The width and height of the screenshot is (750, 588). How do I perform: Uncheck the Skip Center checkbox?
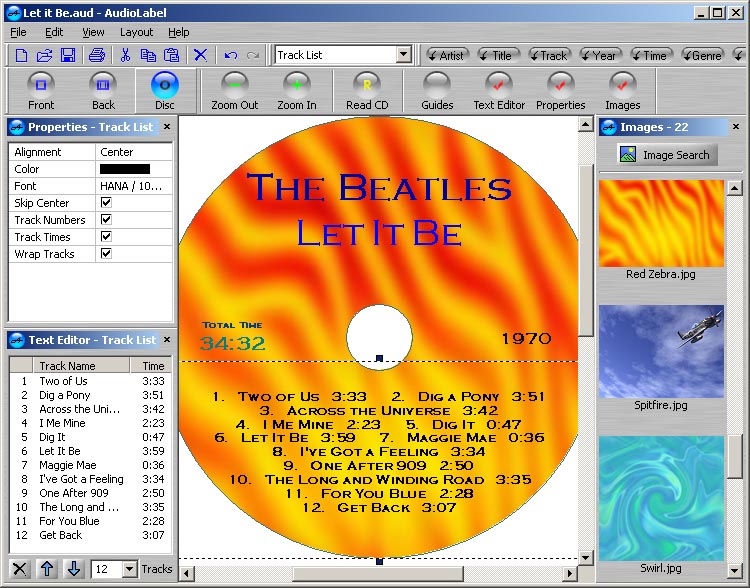click(106, 202)
